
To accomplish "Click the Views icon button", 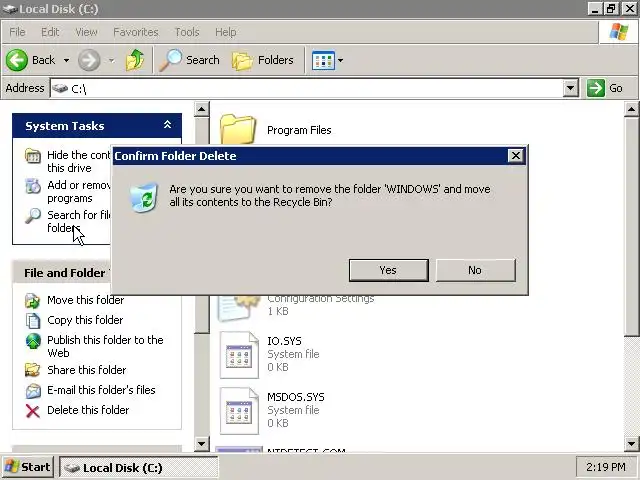I will [x=323, y=60].
